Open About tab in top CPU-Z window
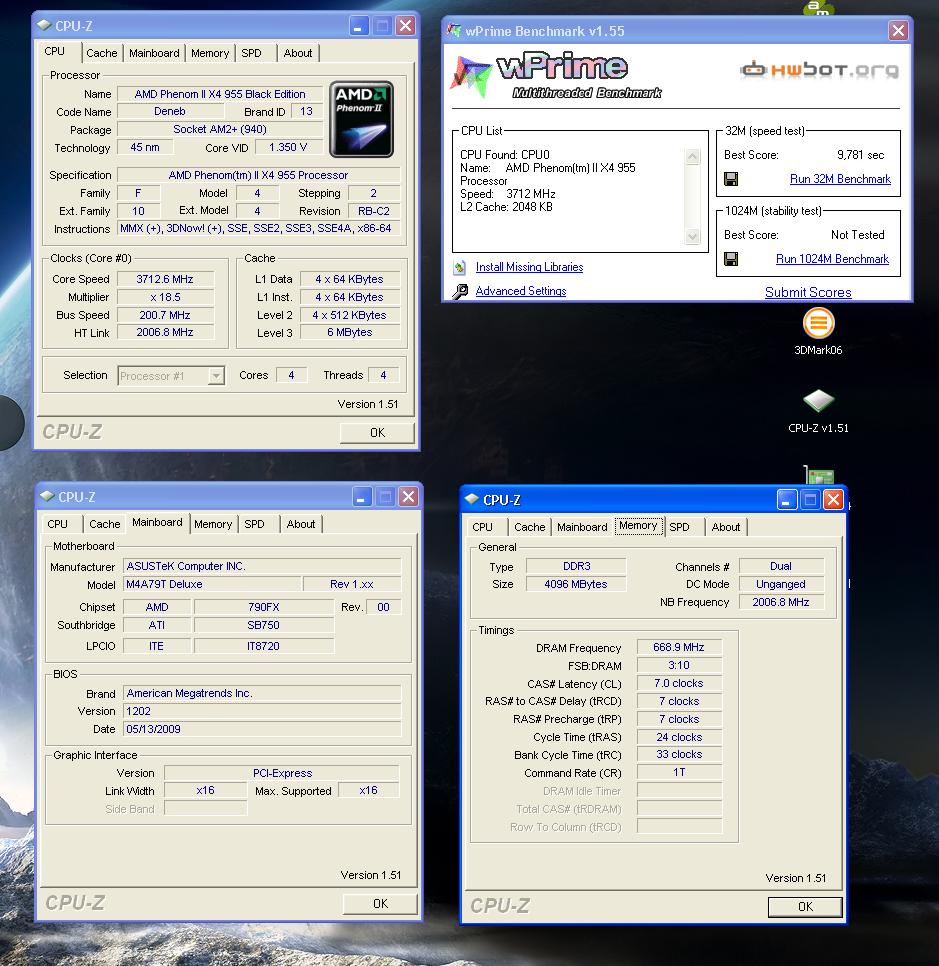 [298, 53]
